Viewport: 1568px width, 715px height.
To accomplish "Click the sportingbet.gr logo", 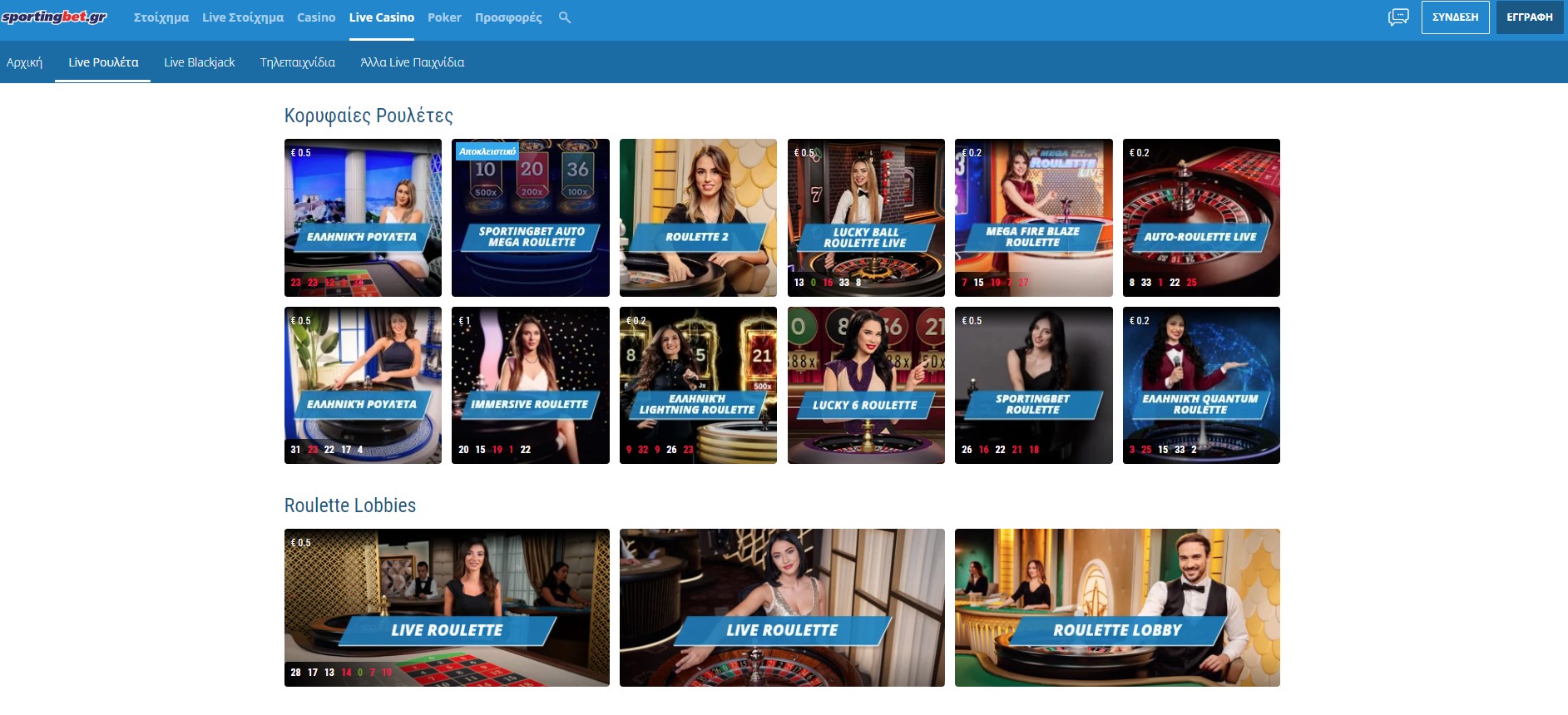I will 54,17.
